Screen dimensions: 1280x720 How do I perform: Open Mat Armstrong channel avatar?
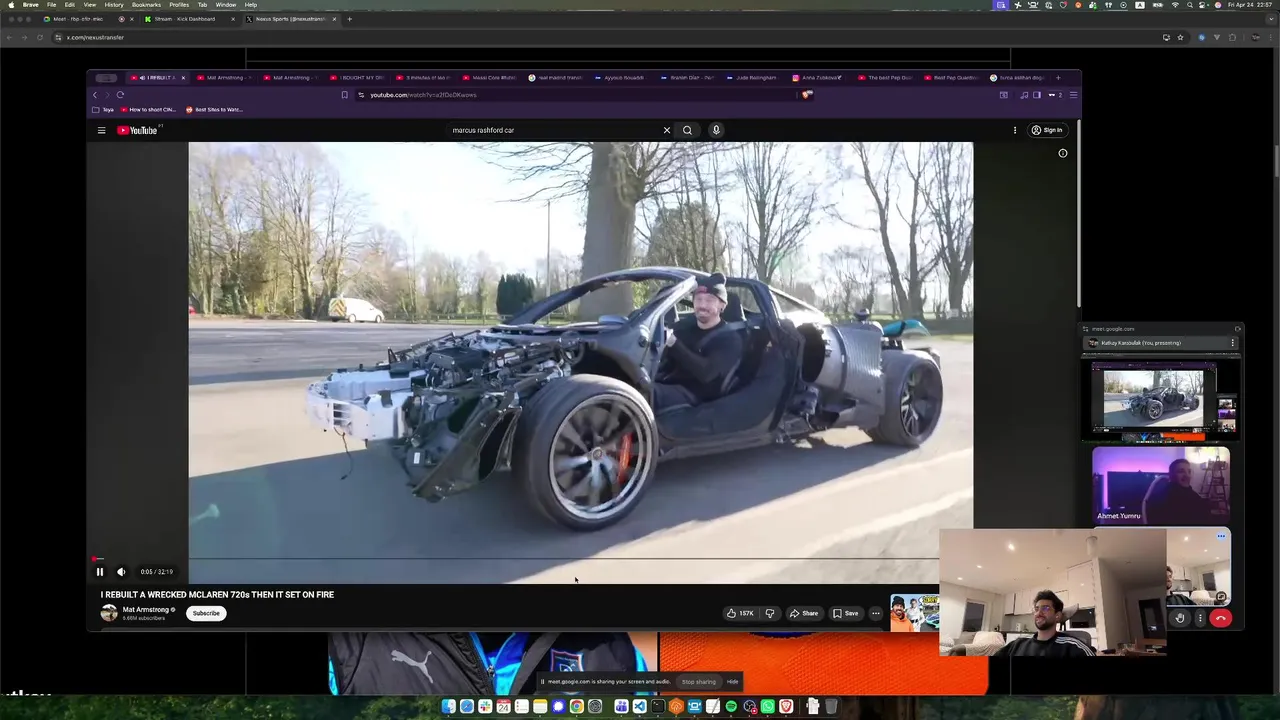pos(109,613)
